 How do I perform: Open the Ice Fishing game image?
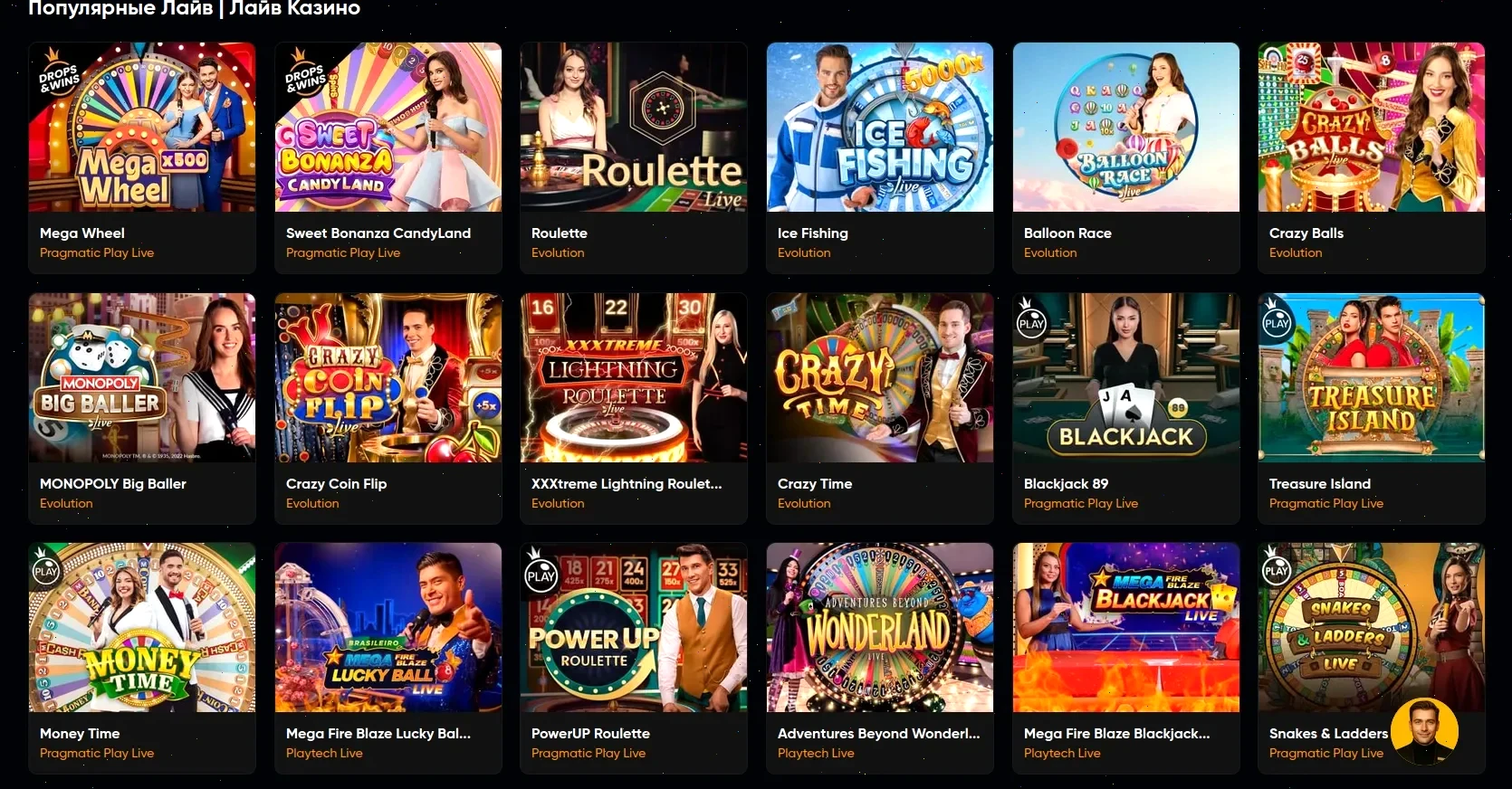point(880,127)
